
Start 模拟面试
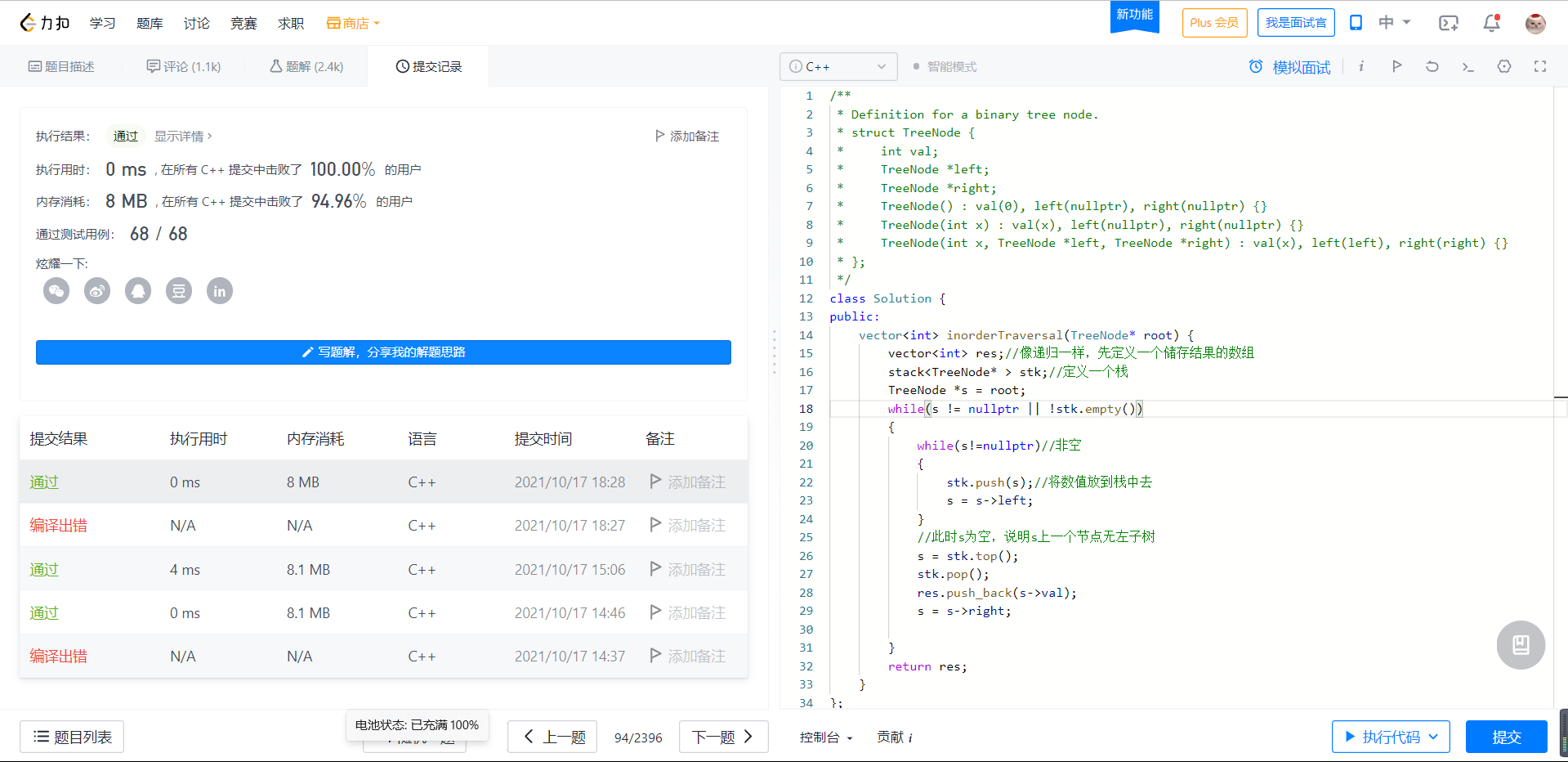(1290, 67)
